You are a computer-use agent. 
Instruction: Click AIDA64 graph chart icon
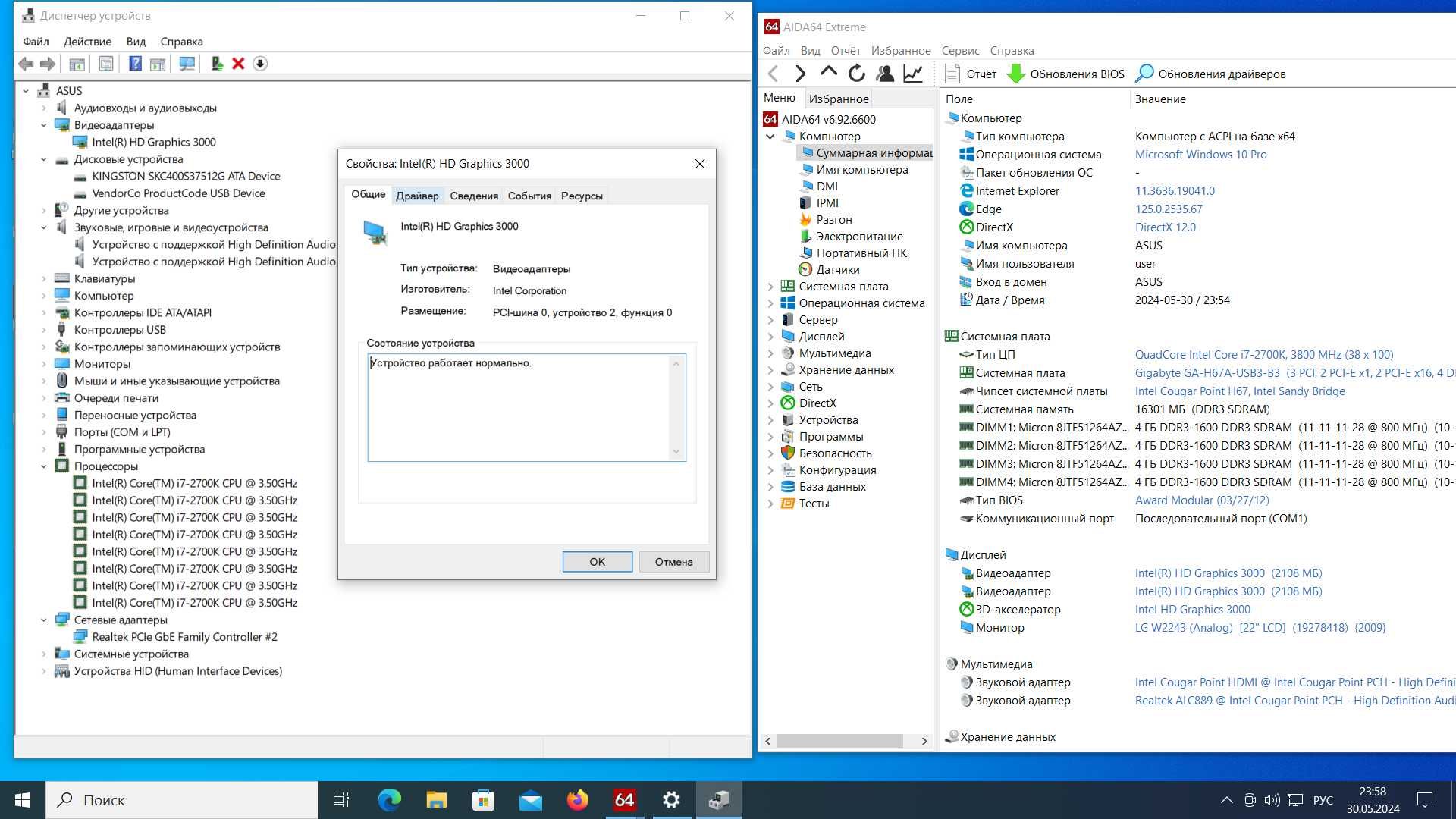coord(913,74)
